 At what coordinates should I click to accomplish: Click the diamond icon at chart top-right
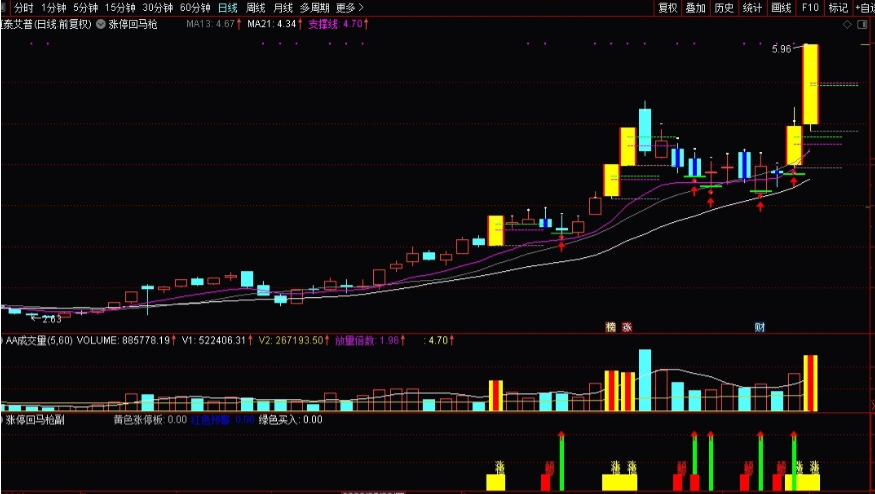847,24
